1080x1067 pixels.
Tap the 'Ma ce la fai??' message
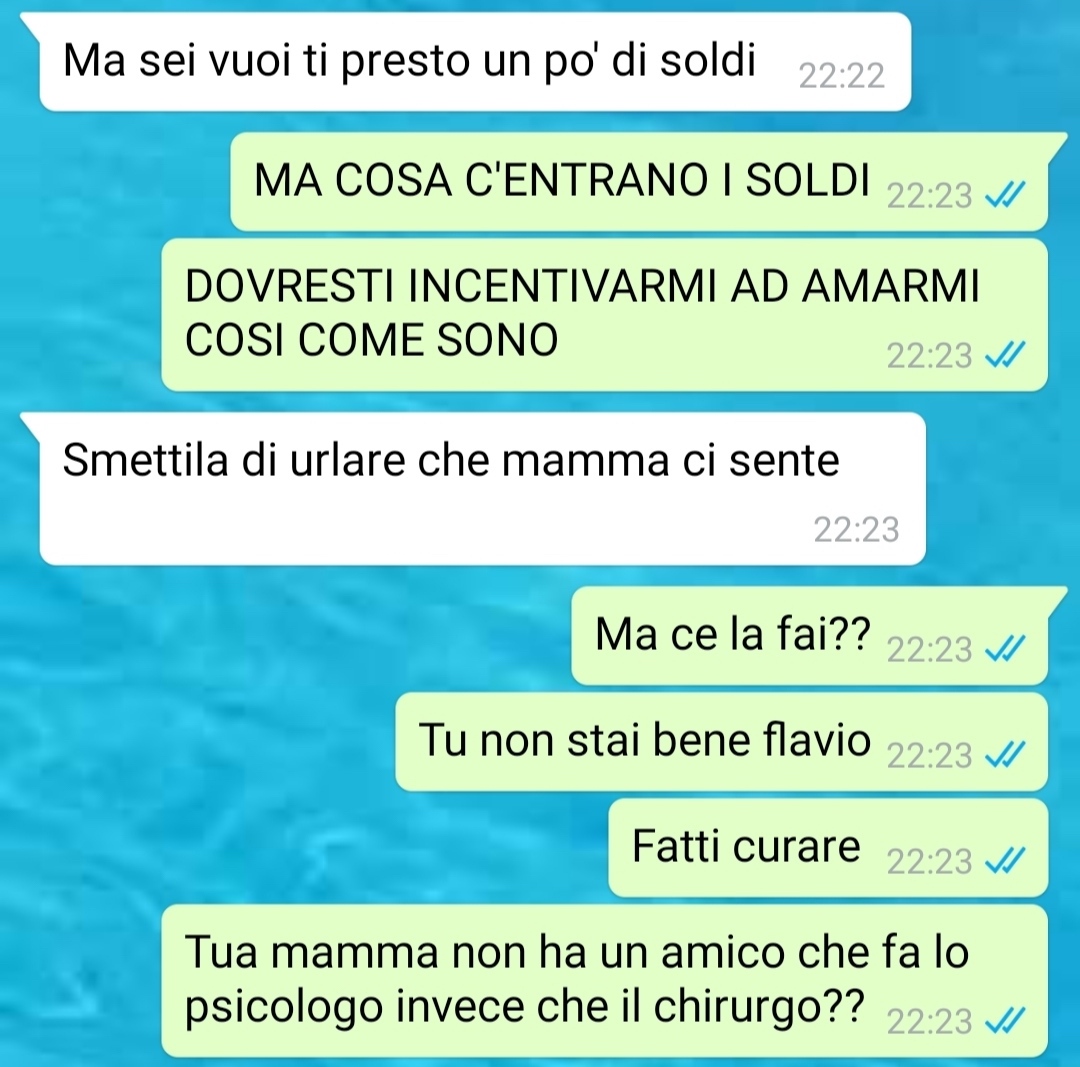(x=810, y=635)
